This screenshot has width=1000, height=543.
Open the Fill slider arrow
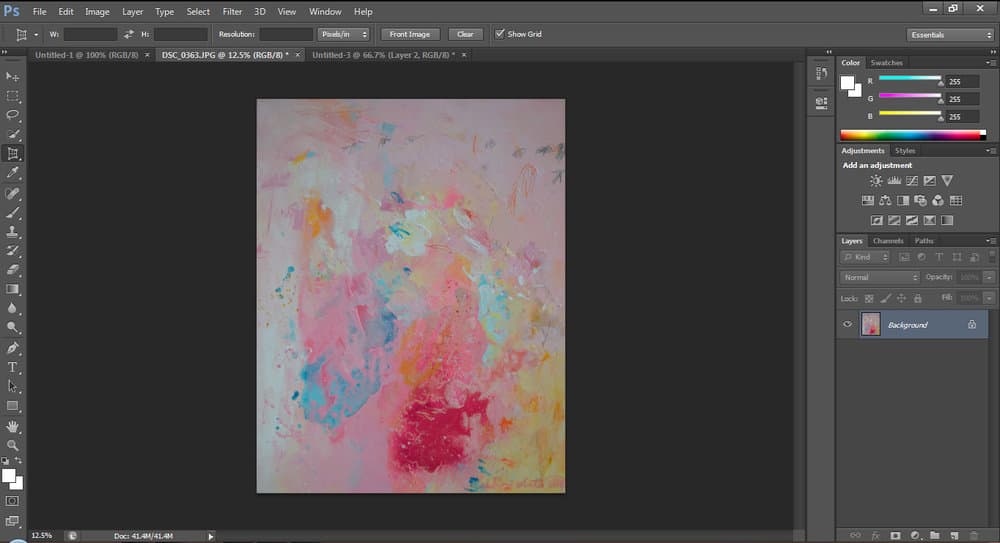tap(989, 298)
